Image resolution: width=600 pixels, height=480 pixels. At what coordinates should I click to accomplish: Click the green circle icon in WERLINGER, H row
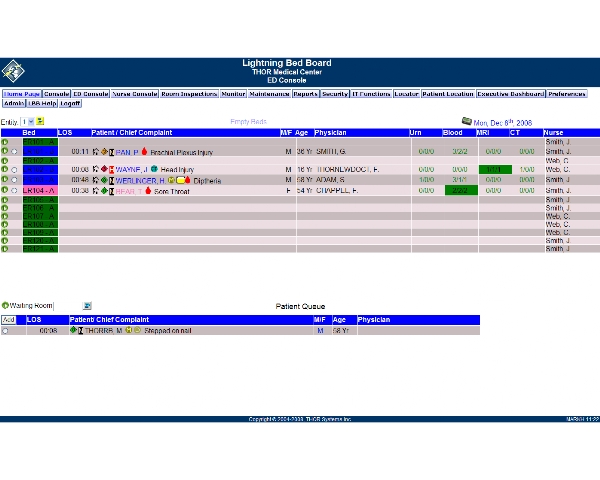(x=5, y=179)
